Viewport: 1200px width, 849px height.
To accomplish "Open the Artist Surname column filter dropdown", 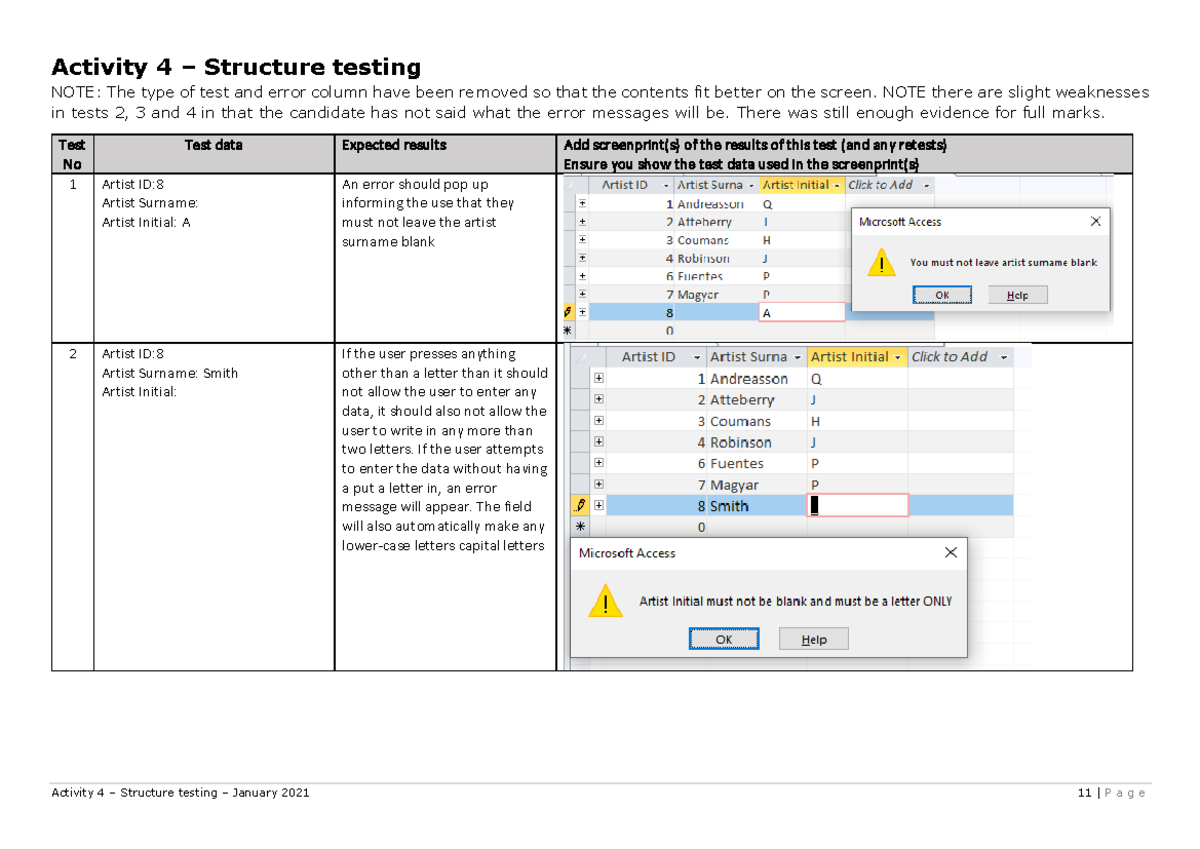I will coord(799,358).
